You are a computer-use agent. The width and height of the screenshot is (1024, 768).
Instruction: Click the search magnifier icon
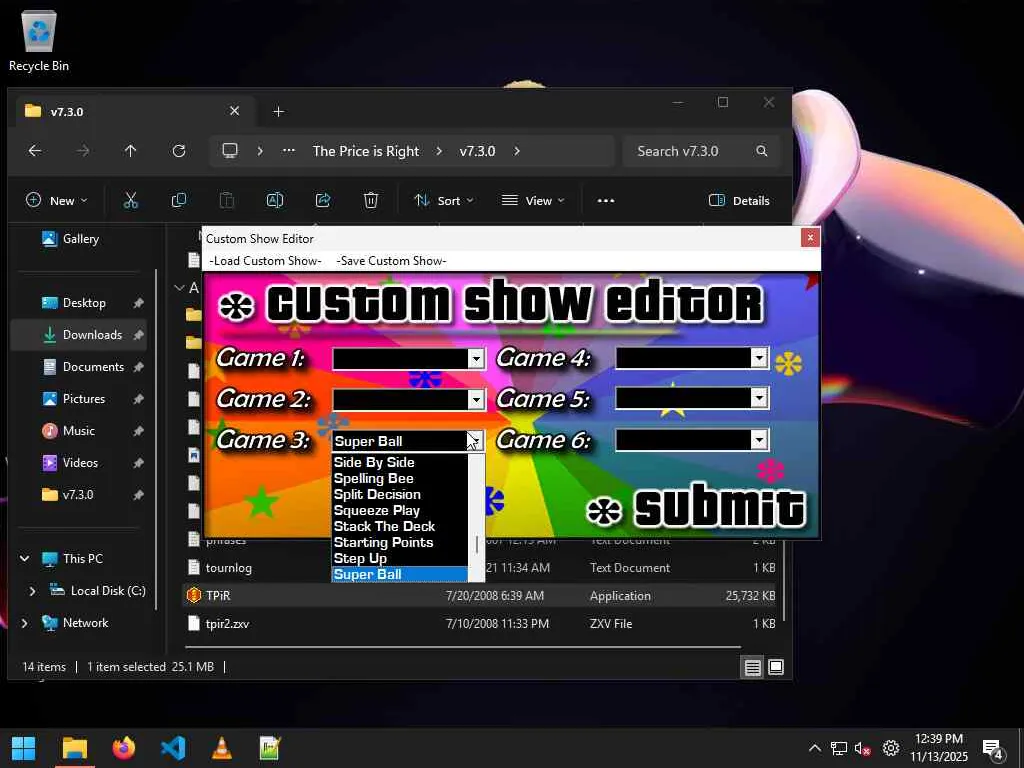click(x=761, y=151)
